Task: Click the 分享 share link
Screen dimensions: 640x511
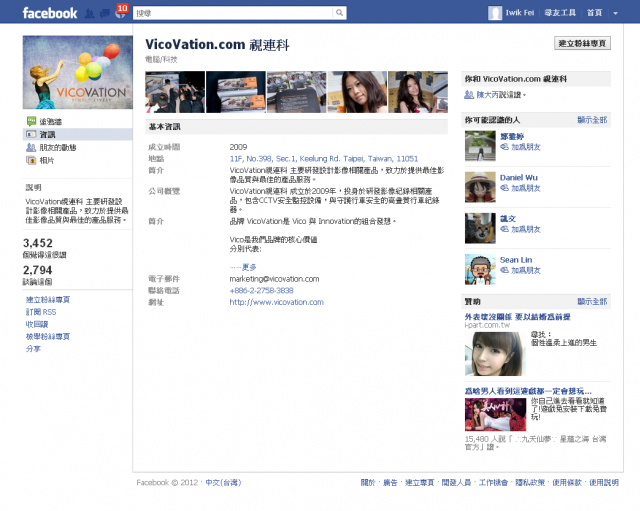Action: coord(33,349)
